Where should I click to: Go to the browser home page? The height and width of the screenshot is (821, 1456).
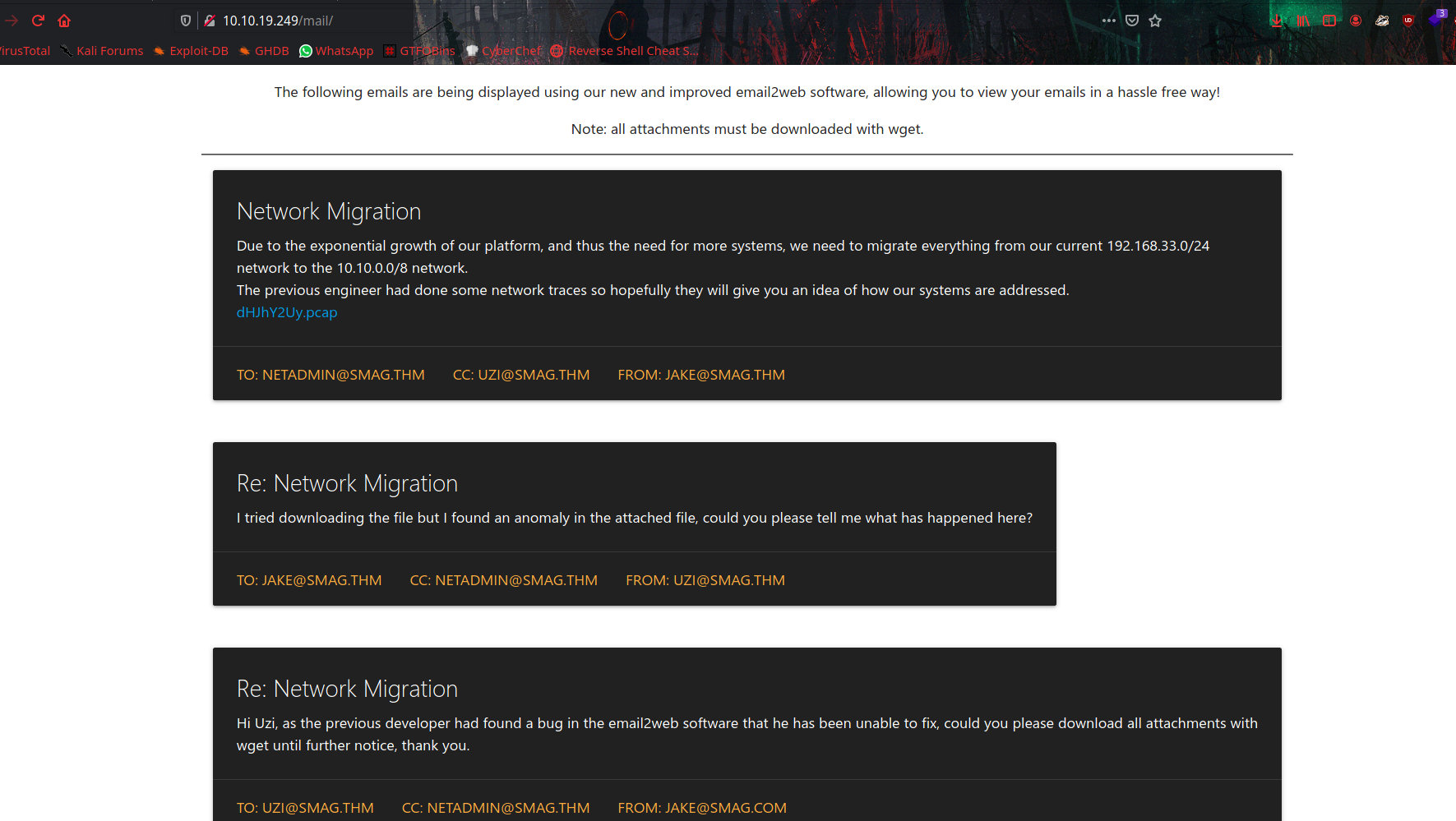point(64,21)
